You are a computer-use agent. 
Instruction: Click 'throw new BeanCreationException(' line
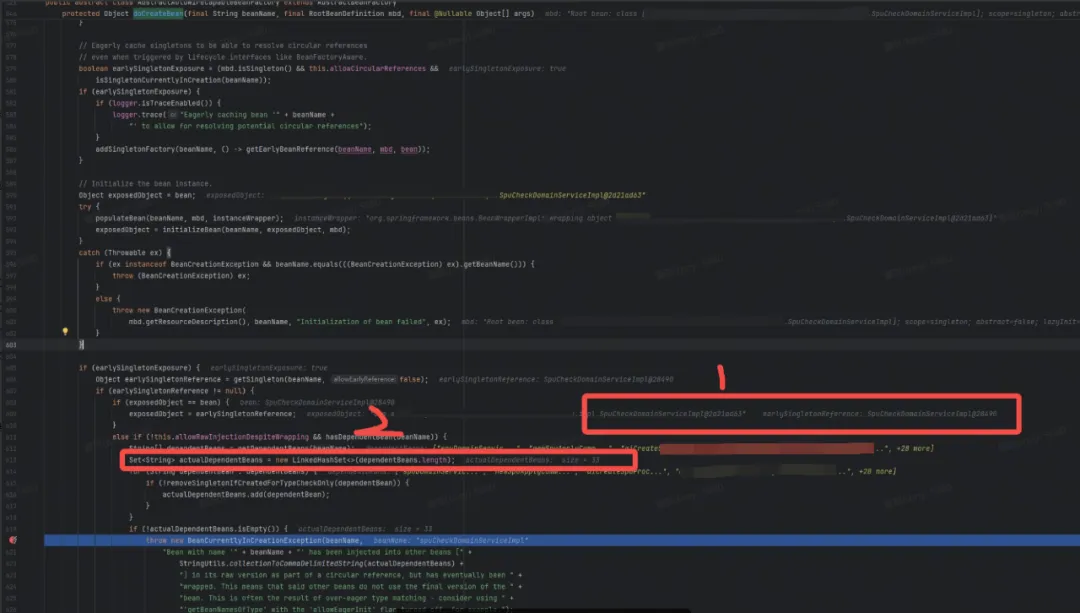click(x=179, y=310)
